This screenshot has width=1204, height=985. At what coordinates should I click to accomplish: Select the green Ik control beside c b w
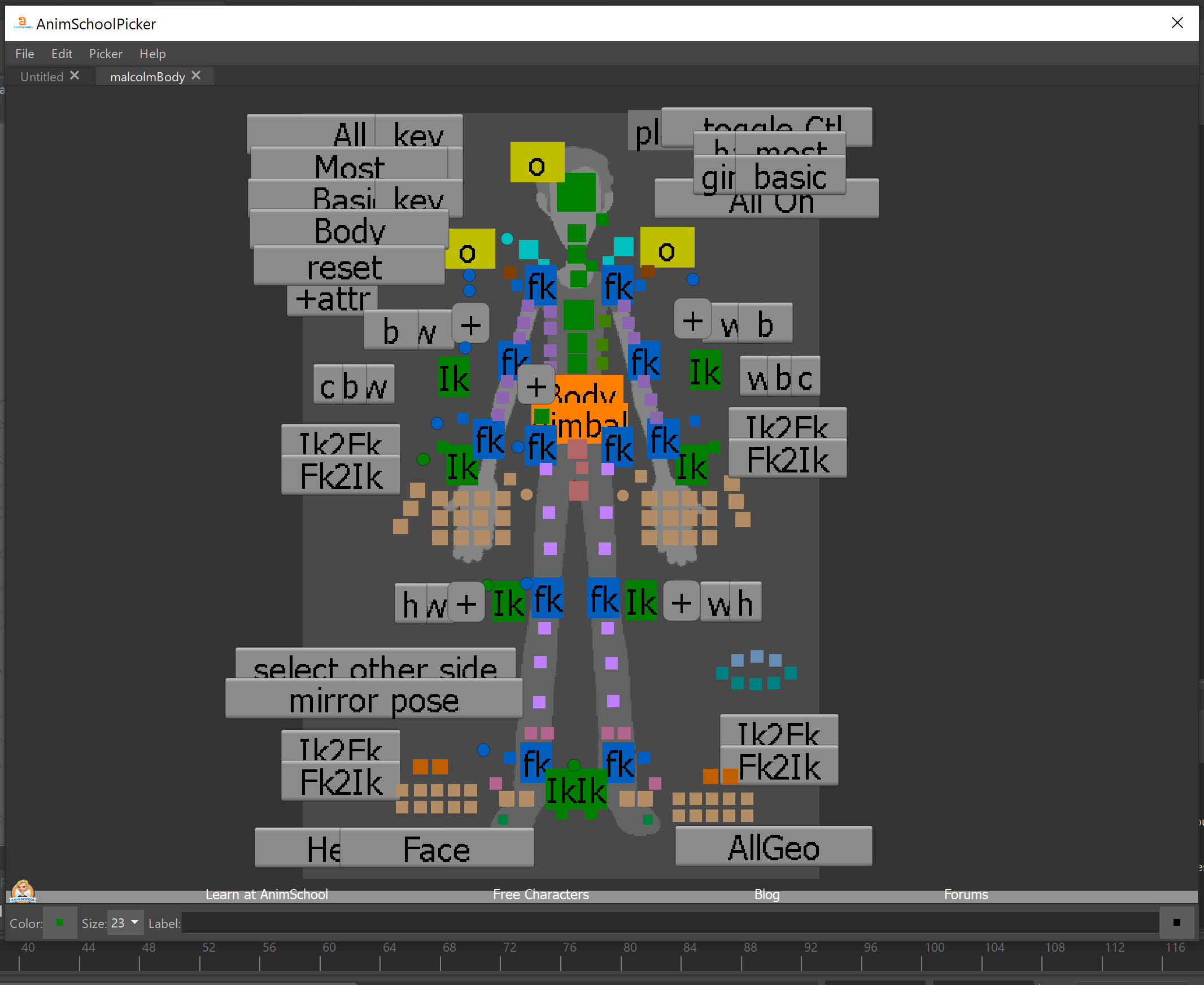coord(453,376)
